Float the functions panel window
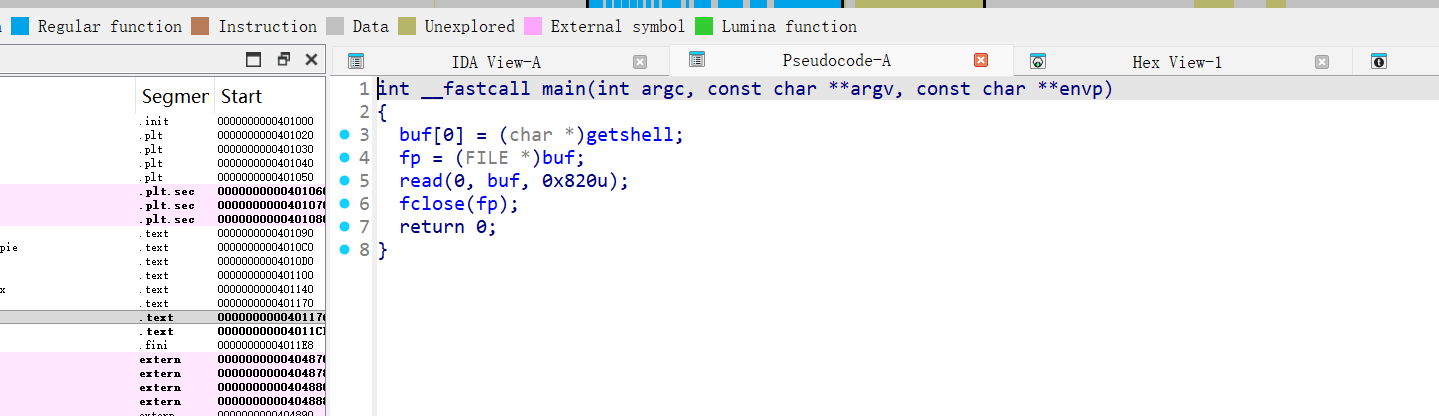Screen dimensions: 1439x416 (283, 59)
